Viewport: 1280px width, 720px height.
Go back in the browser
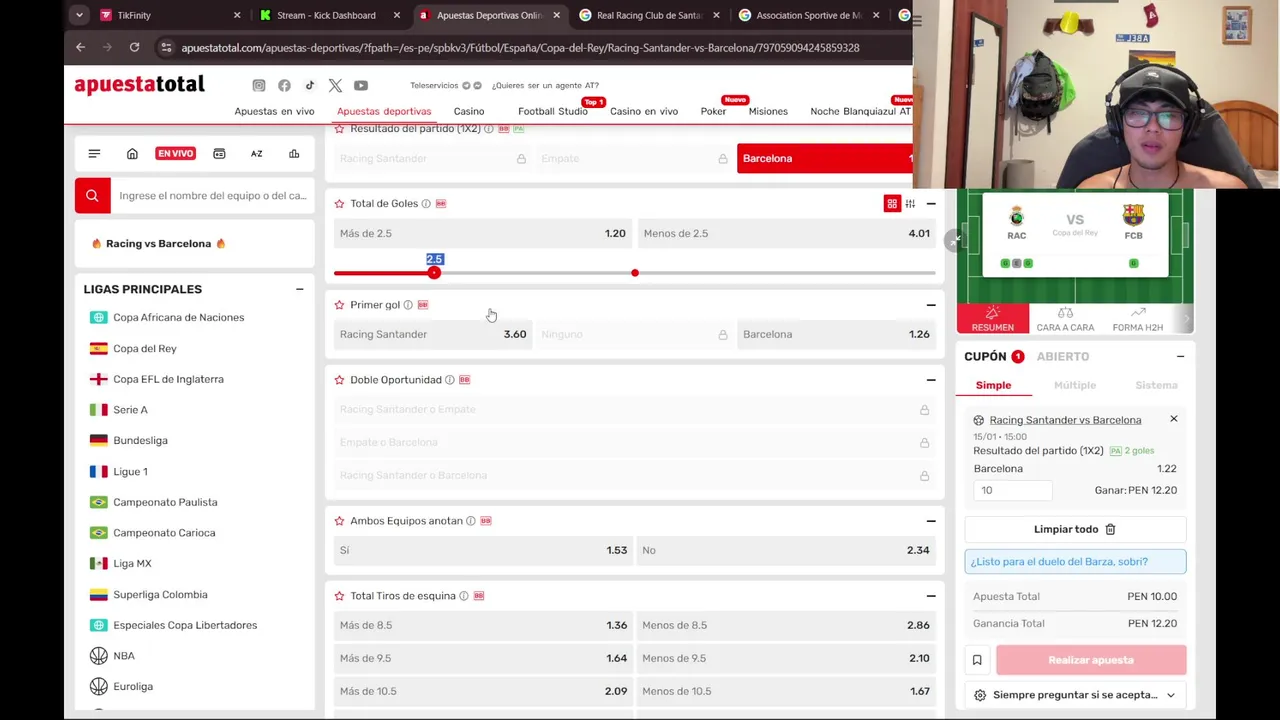pos(81,47)
